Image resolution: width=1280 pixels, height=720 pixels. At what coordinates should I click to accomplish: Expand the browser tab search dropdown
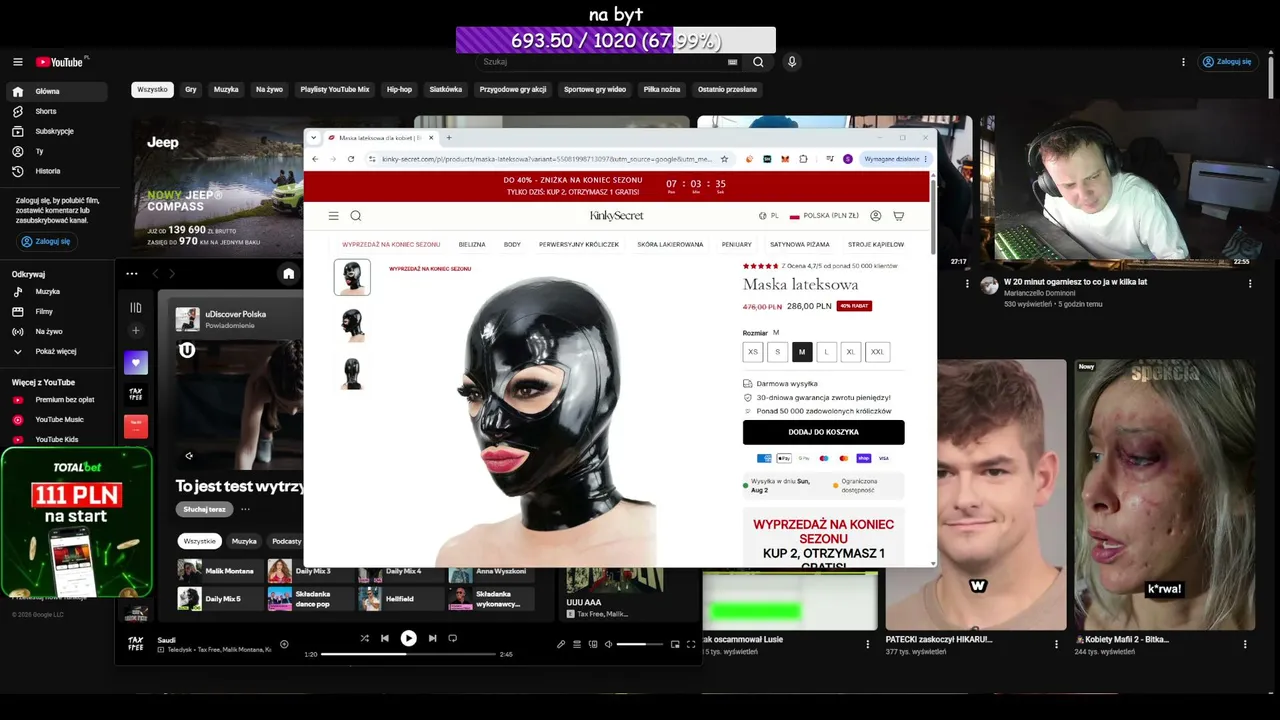pos(314,138)
